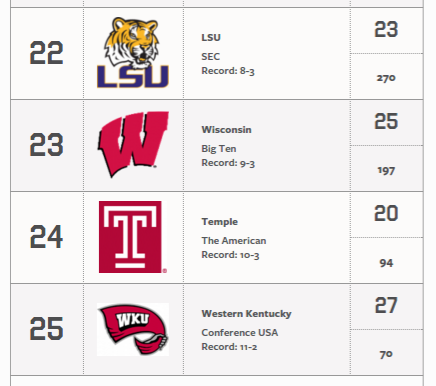Image resolution: width=436 pixels, height=386 pixels.
Task: Click Temple's The American conference text
Action: coord(234,241)
